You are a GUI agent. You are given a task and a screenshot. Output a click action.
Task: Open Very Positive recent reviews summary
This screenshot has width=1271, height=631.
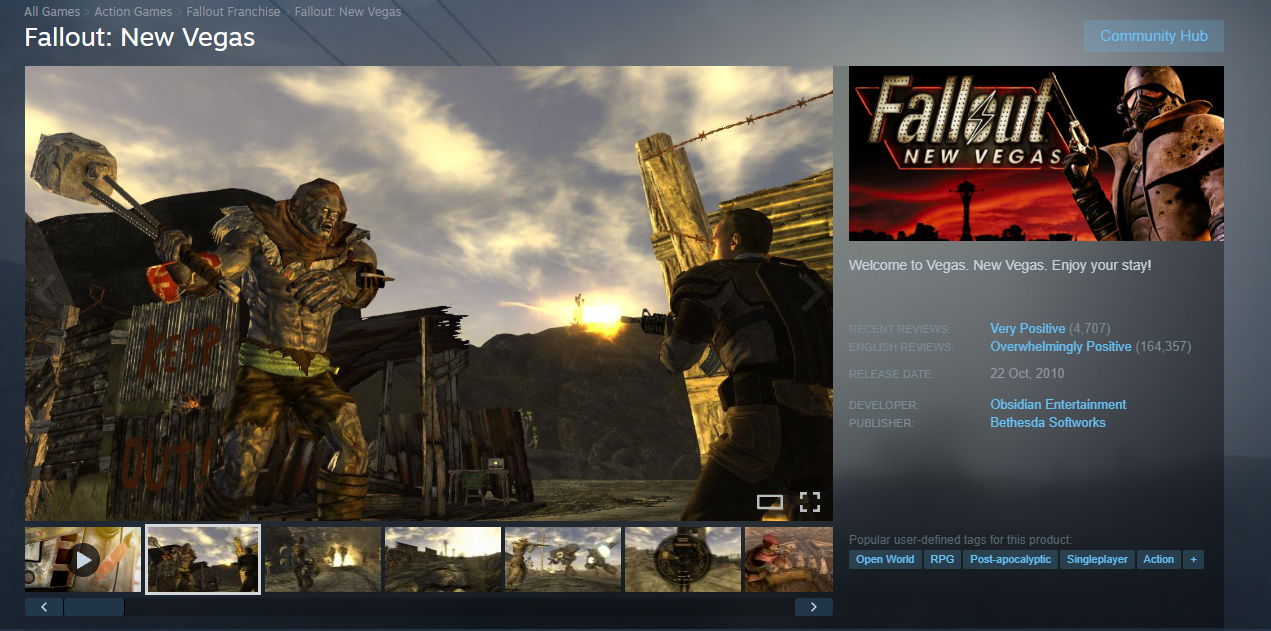click(1028, 329)
